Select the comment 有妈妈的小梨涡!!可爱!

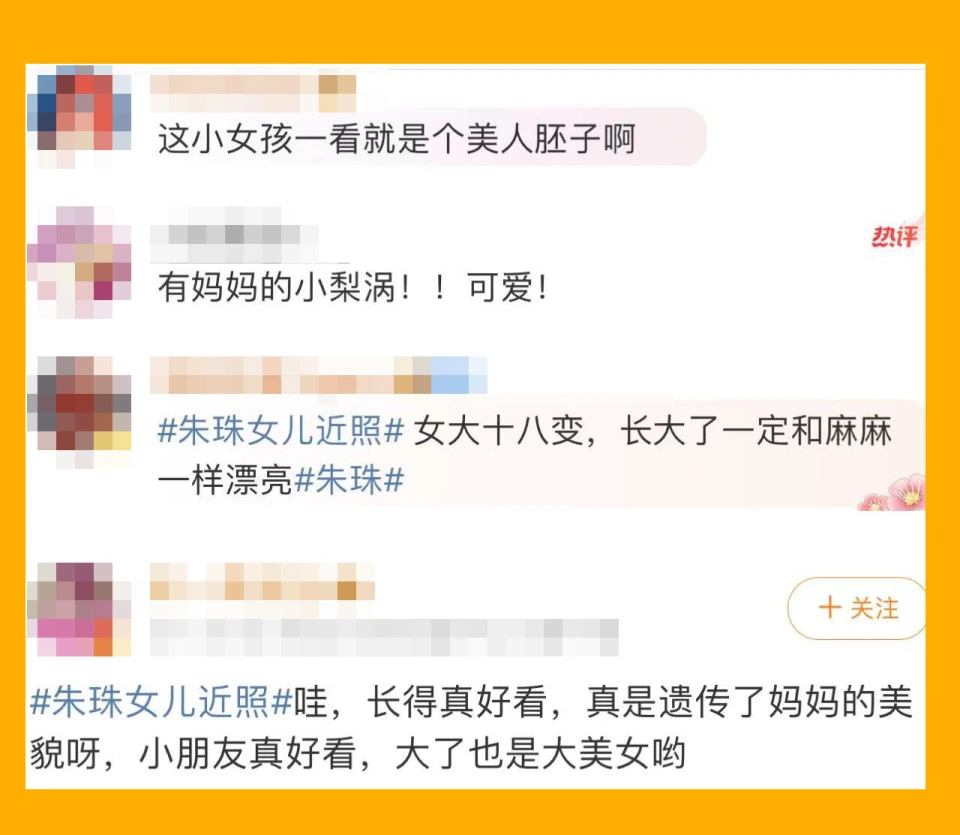353,287
